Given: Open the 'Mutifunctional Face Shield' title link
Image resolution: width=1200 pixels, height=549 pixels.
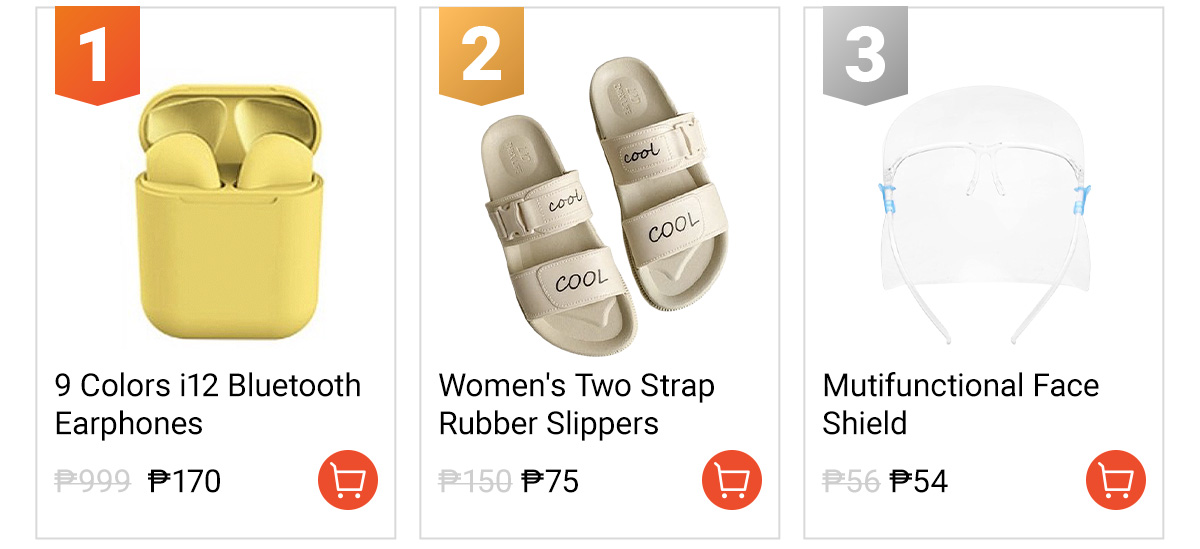Looking at the screenshot, I should (x=960, y=404).
